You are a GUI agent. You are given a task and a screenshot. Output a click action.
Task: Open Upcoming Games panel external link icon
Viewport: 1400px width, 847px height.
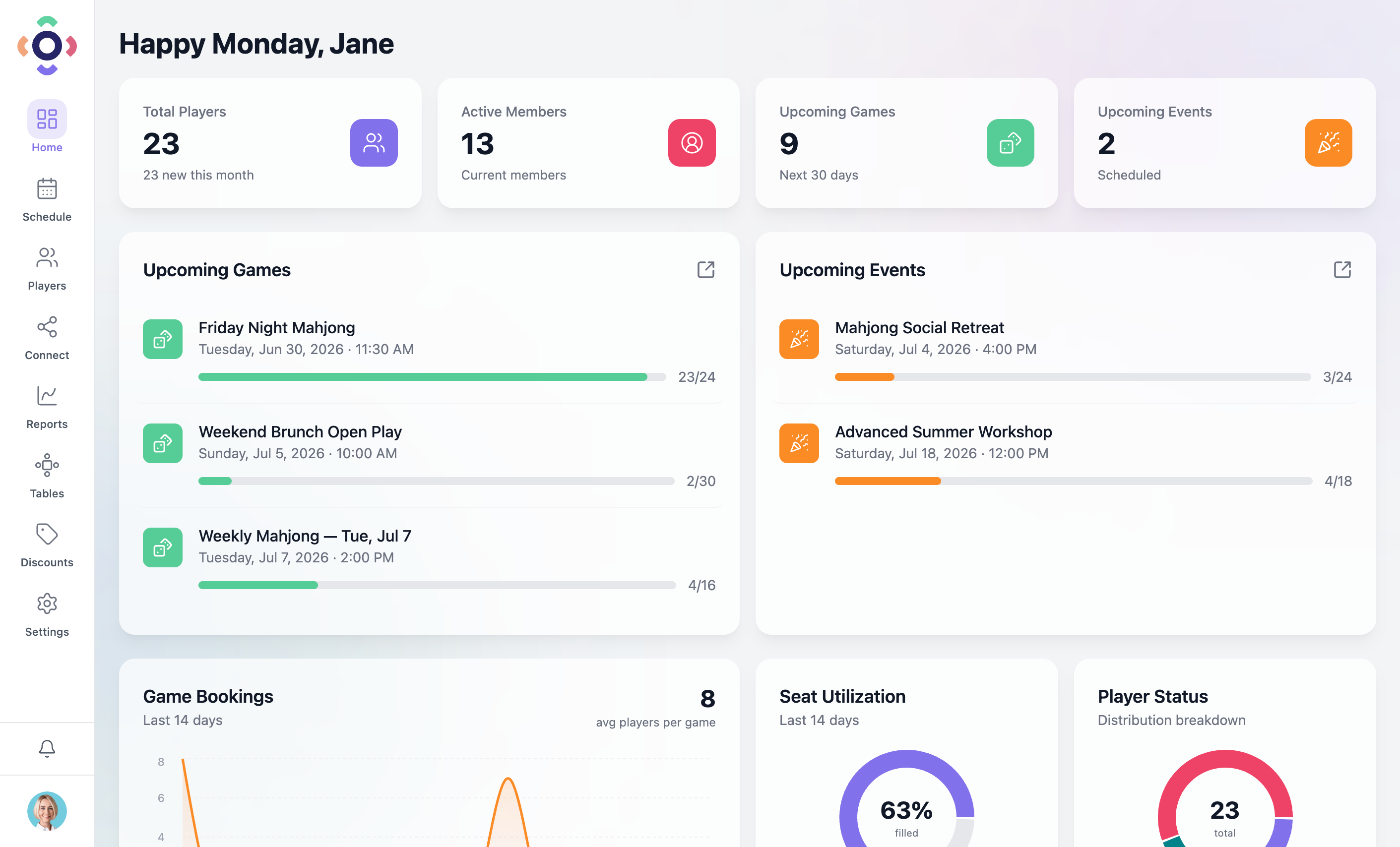[706, 269]
